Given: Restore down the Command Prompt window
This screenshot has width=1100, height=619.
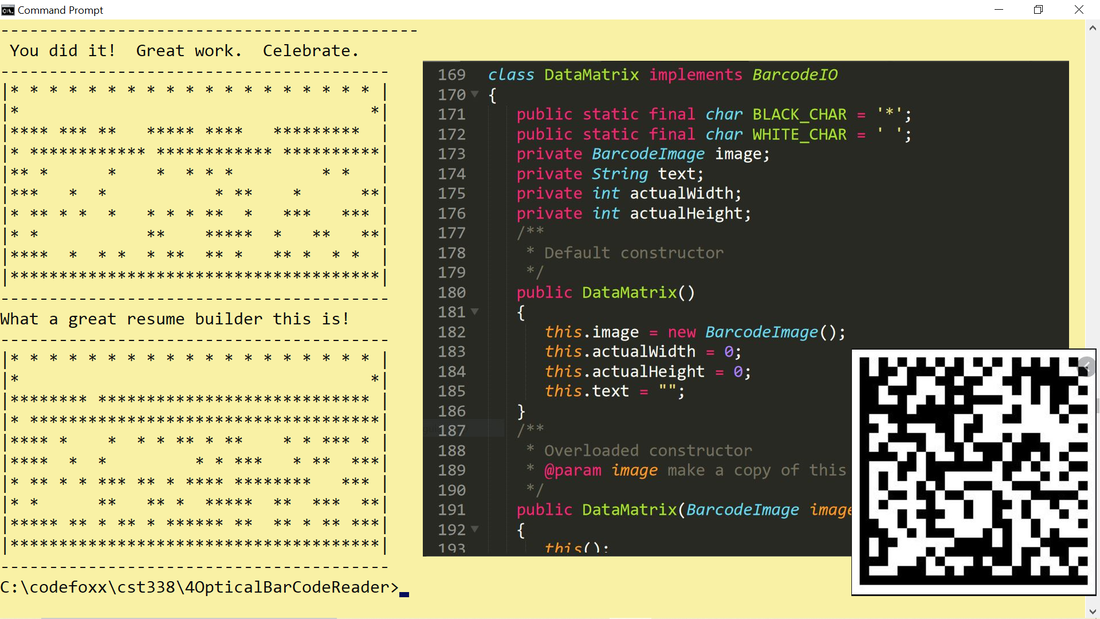Looking at the screenshot, I should click(x=1039, y=10).
